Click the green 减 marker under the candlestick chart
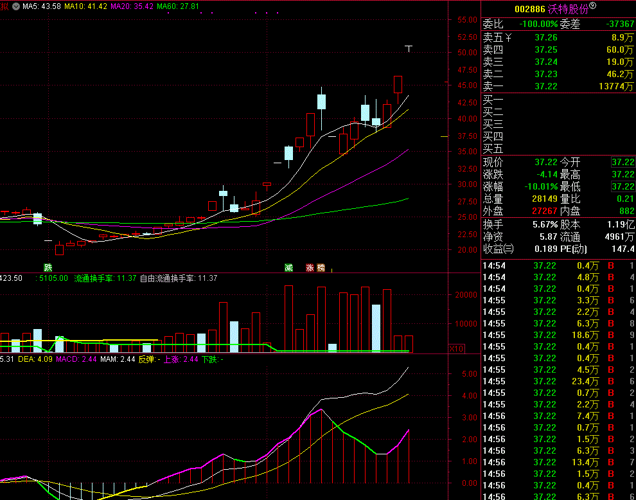Image resolution: width=636 pixels, height=500 pixels. click(288, 268)
